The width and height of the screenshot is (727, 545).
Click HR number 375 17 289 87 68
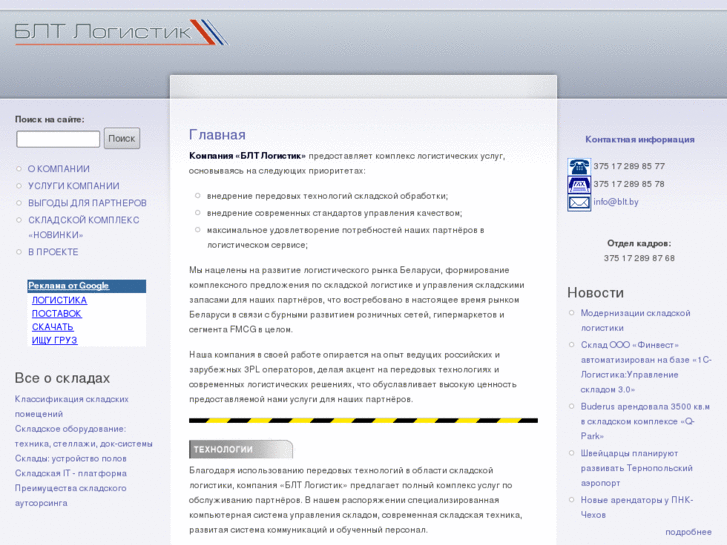point(639,258)
